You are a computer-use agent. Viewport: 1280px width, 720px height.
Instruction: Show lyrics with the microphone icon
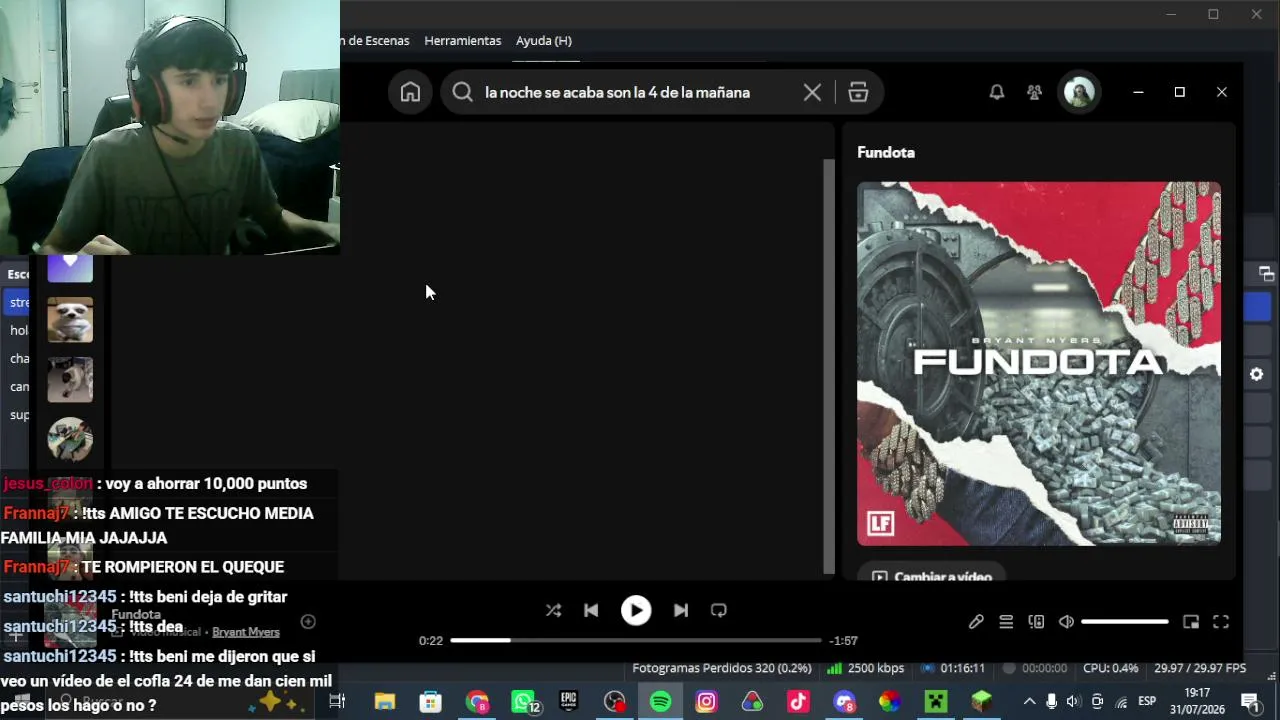(976, 622)
